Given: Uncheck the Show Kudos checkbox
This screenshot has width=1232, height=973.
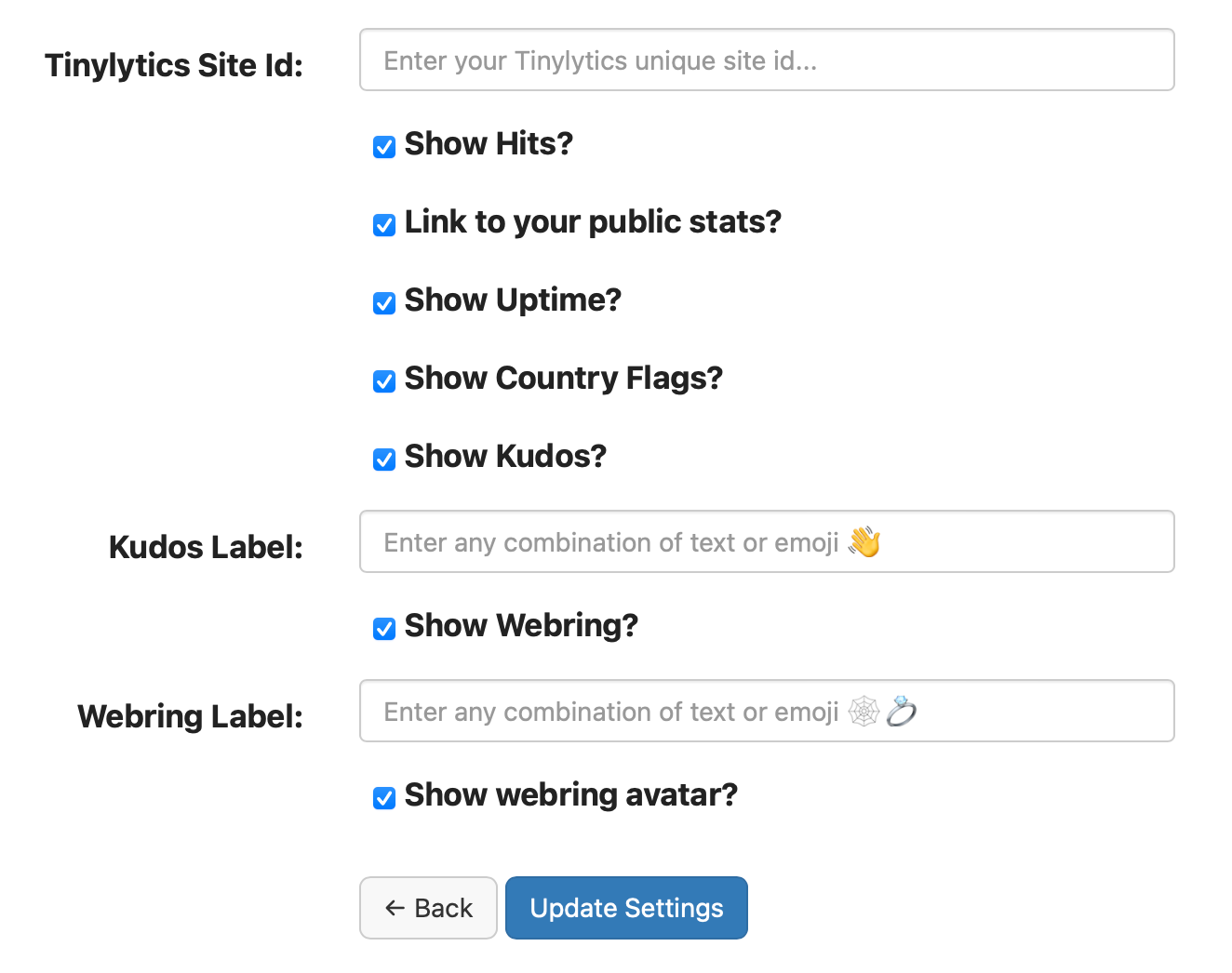Looking at the screenshot, I should coord(384,460).
